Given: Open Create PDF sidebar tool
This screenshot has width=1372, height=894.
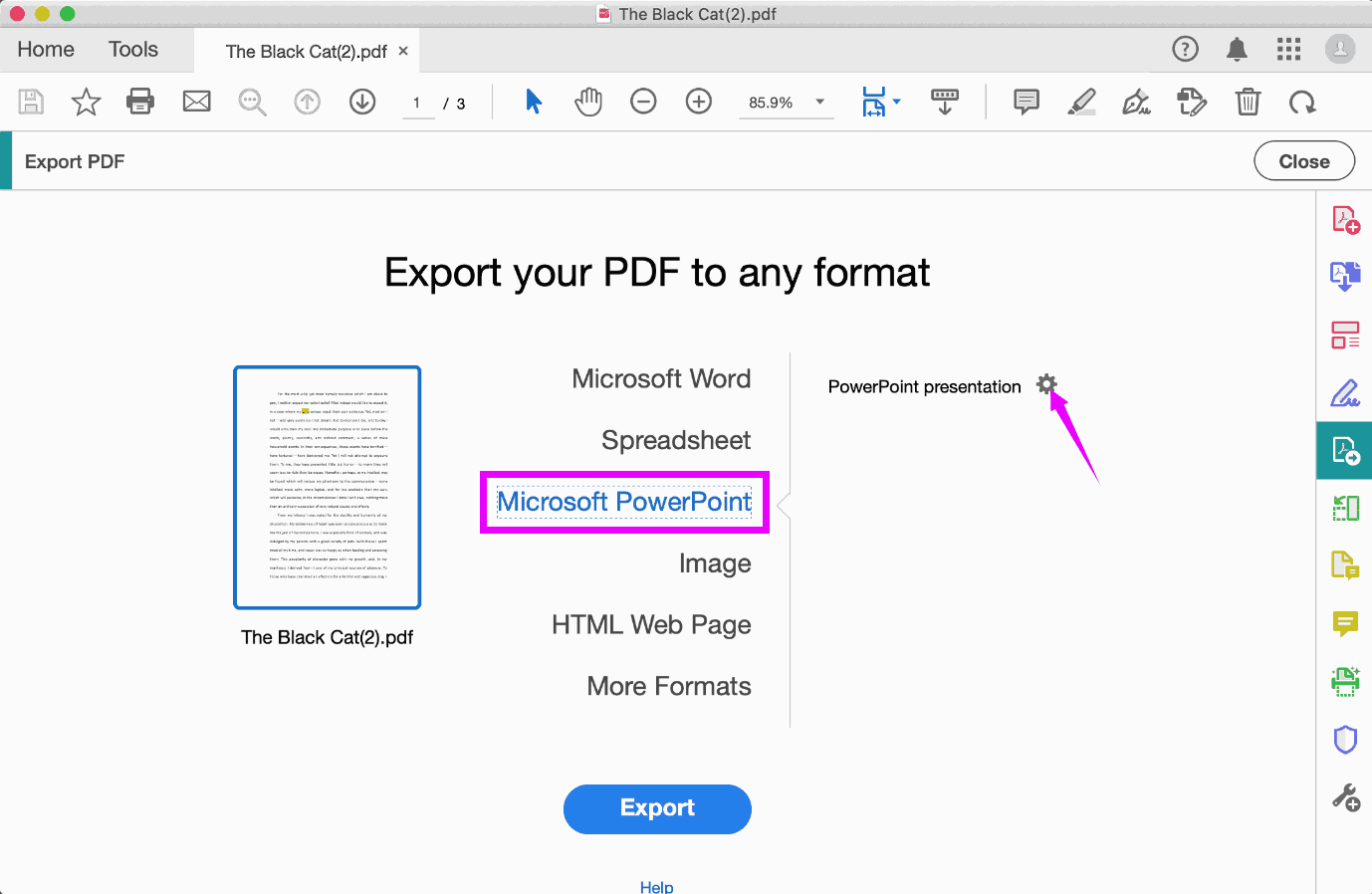Looking at the screenshot, I should [x=1345, y=220].
